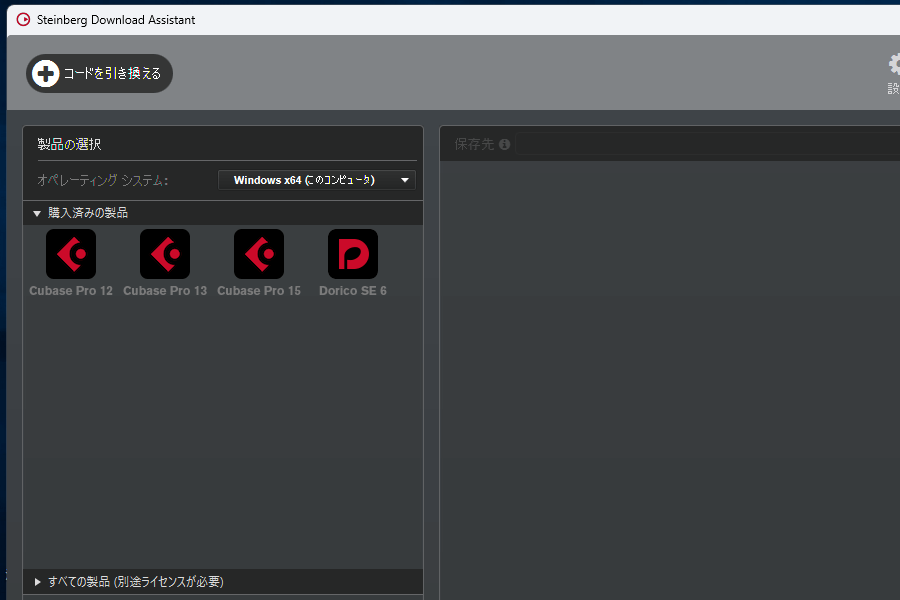900x600 pixels.
Task: Select the Cubase Pro 12 product icon
Action: point(71,254)
